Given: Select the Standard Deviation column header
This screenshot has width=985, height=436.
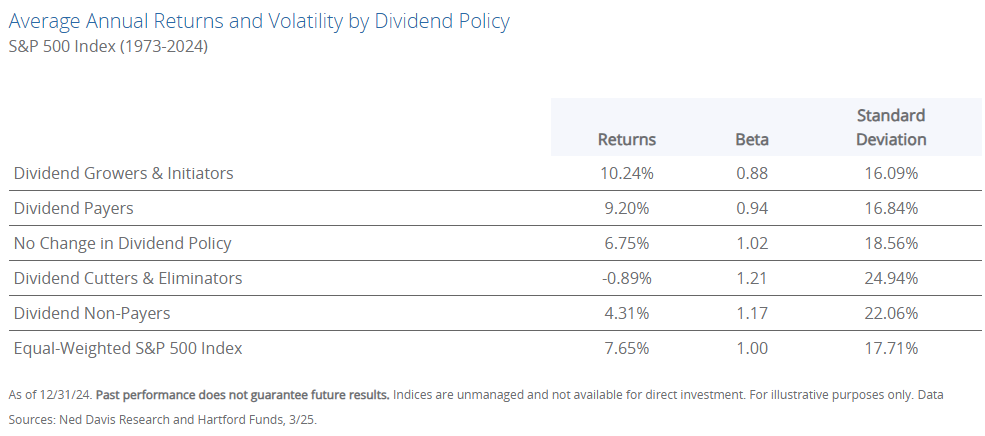Looking at the screenshot, I should (x=891, y=127).
